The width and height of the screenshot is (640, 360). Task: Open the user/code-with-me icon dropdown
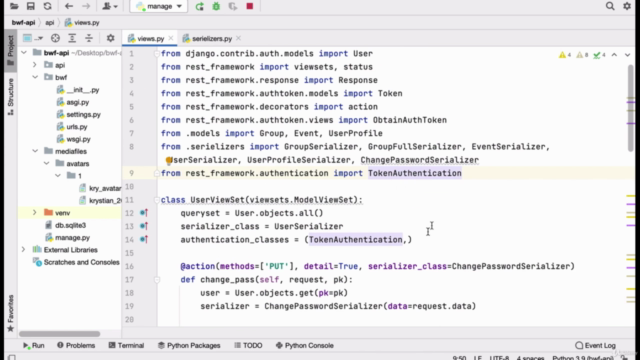109,6
